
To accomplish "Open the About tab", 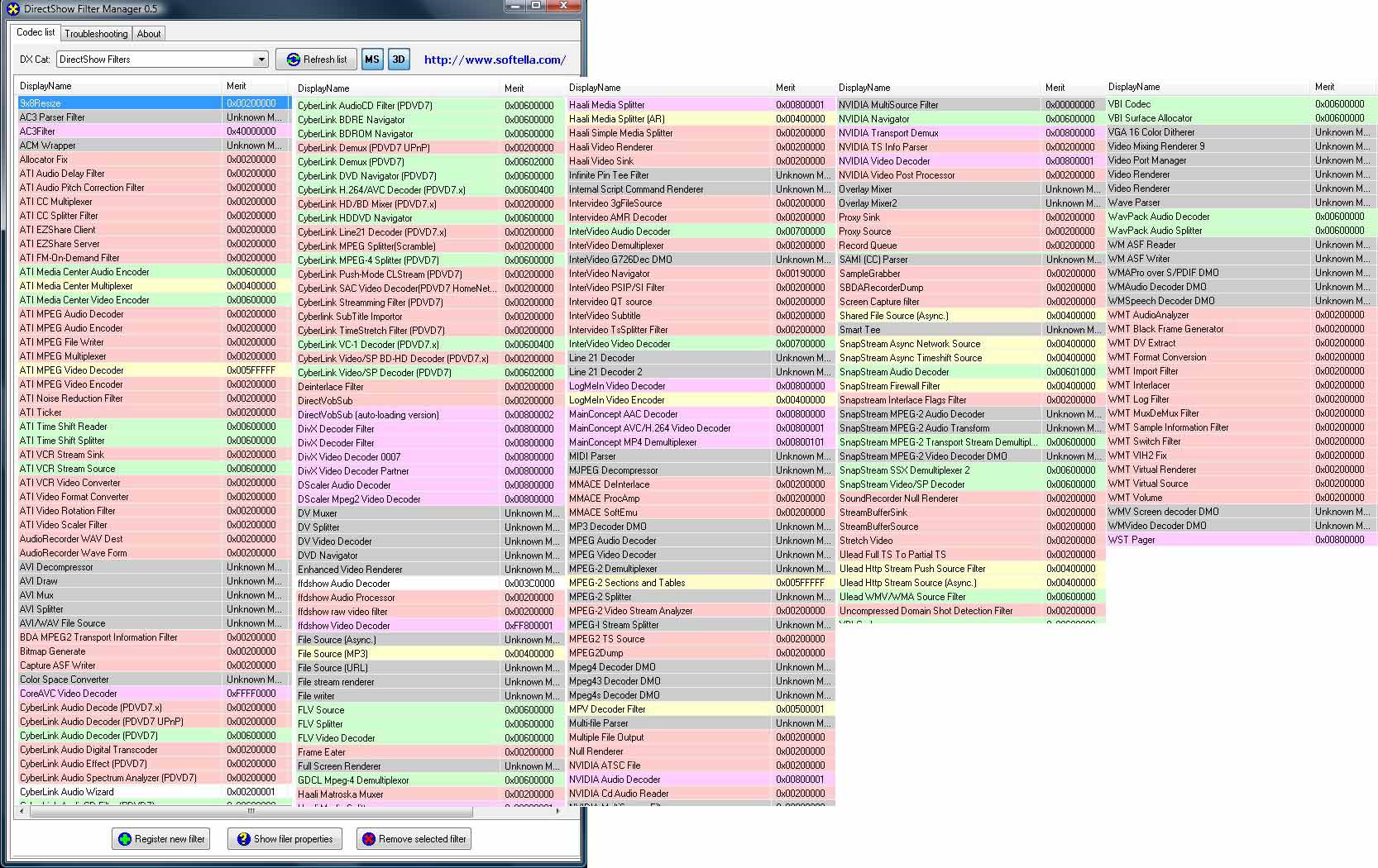I will click(149, 34).
